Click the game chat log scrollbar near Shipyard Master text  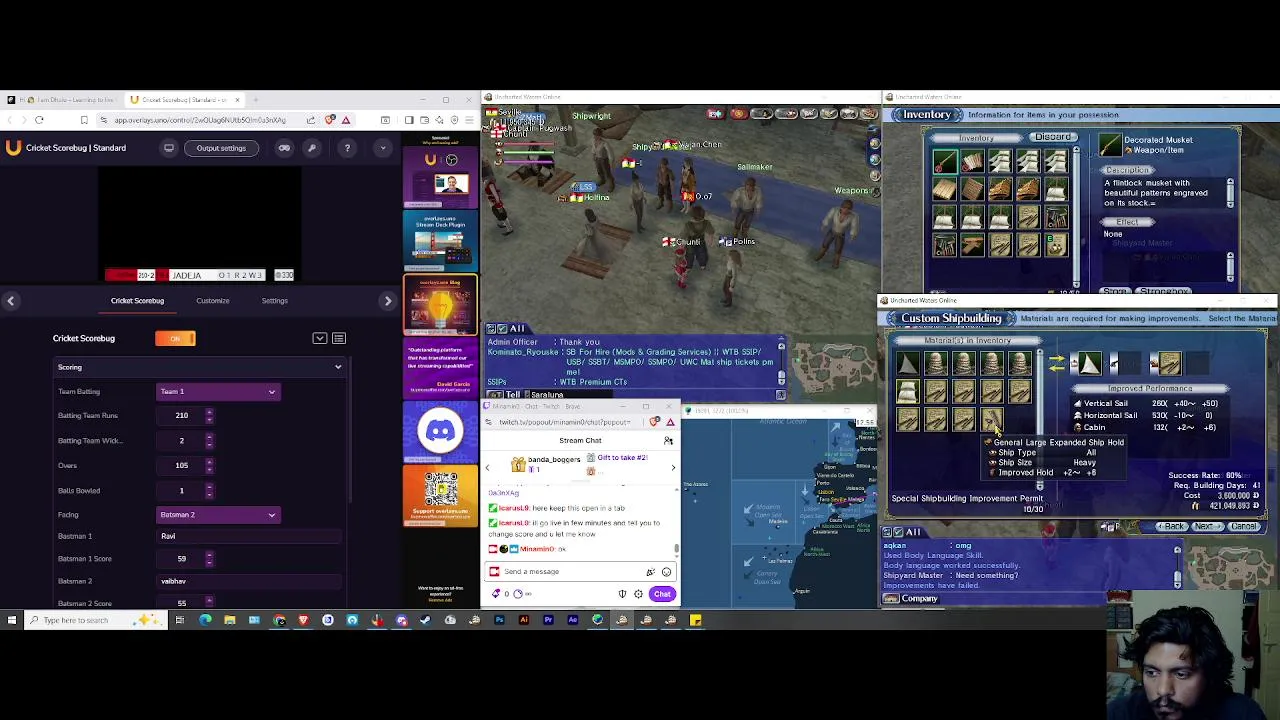(1177, 570)
